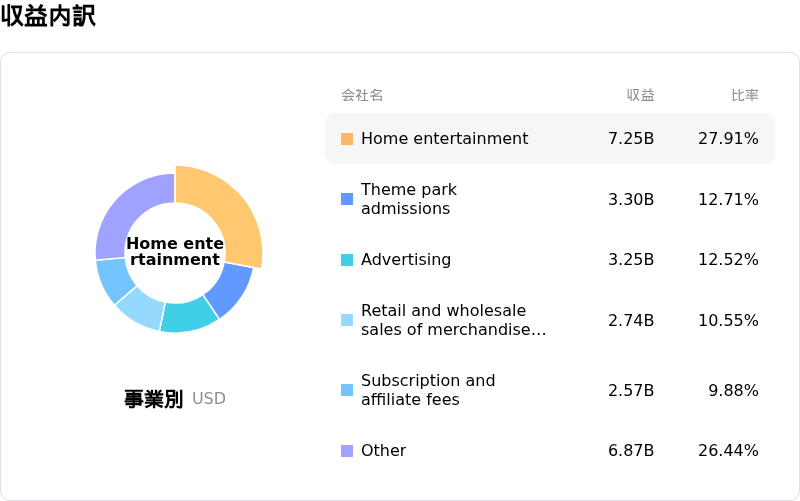Click the 事業別 chart label
Image resolution: width=800 pixels, height=501 pixels.
pyautogui.click(x=153, y=399)
